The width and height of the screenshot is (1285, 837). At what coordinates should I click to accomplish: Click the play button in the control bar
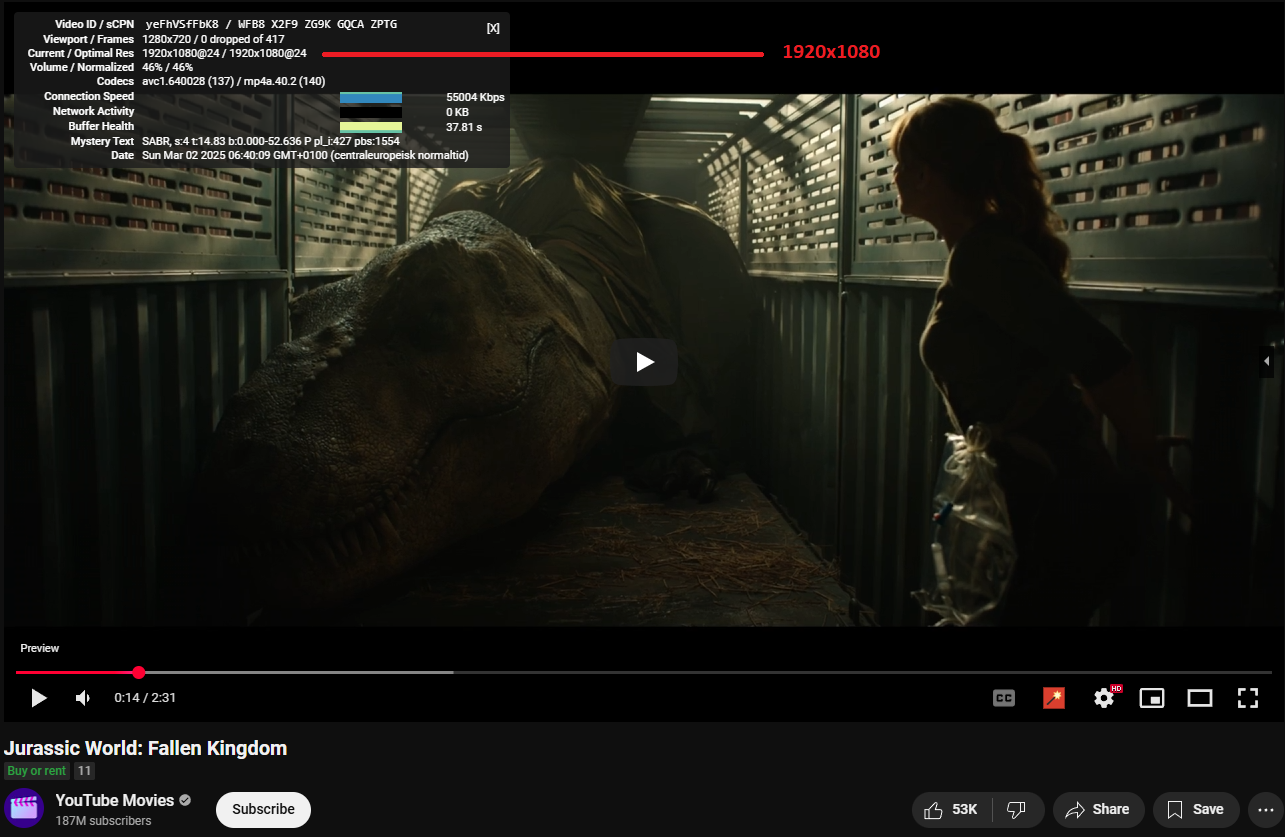[x=39, y=698]
